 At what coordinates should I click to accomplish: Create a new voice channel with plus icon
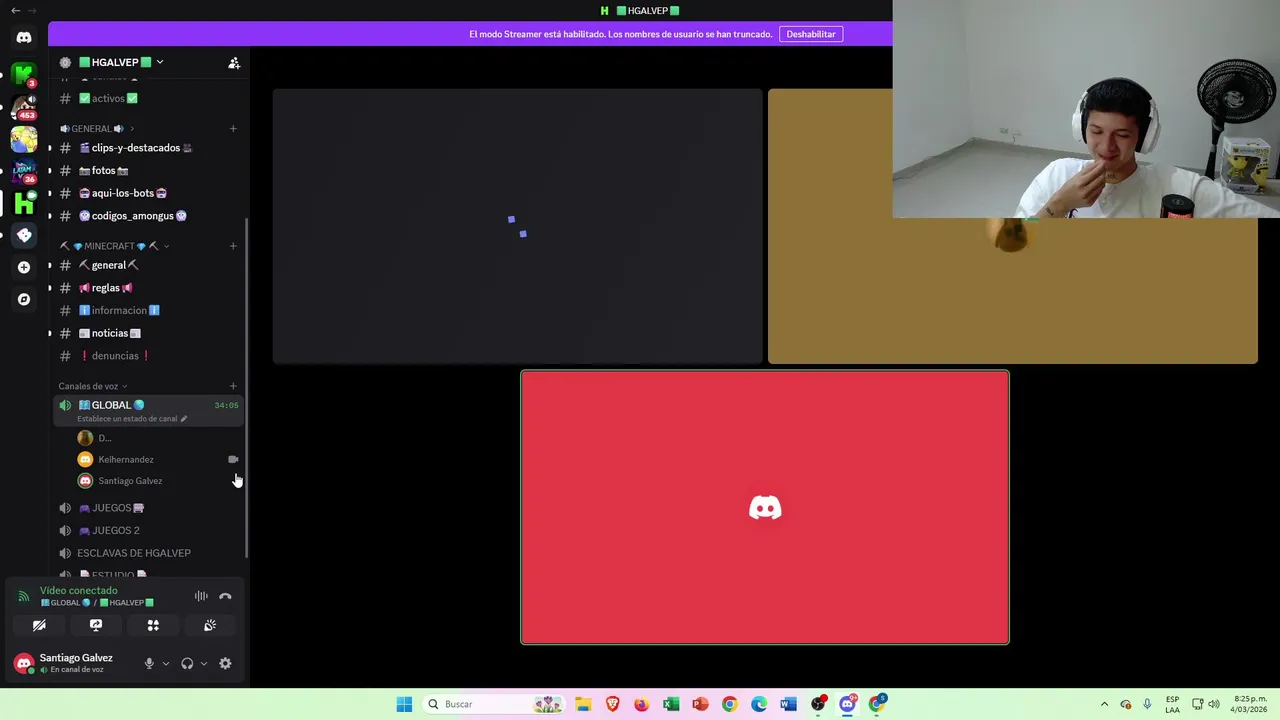pyautogui.click(x=233, y=386)
